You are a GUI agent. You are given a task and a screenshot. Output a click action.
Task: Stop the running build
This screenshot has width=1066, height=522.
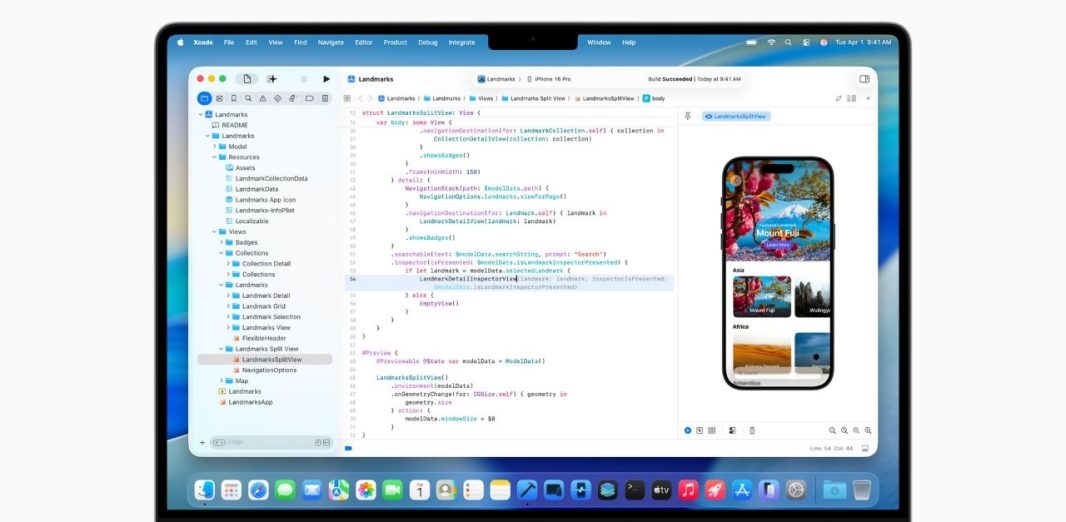[304, 80]
